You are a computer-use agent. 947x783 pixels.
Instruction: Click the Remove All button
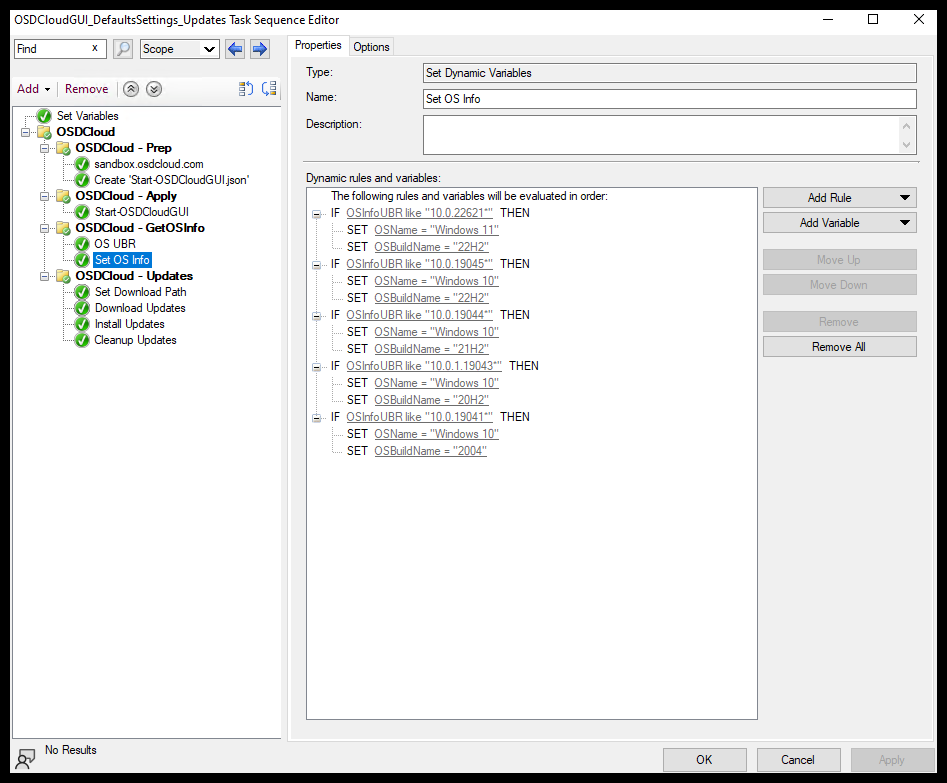(x=838, y=346)
